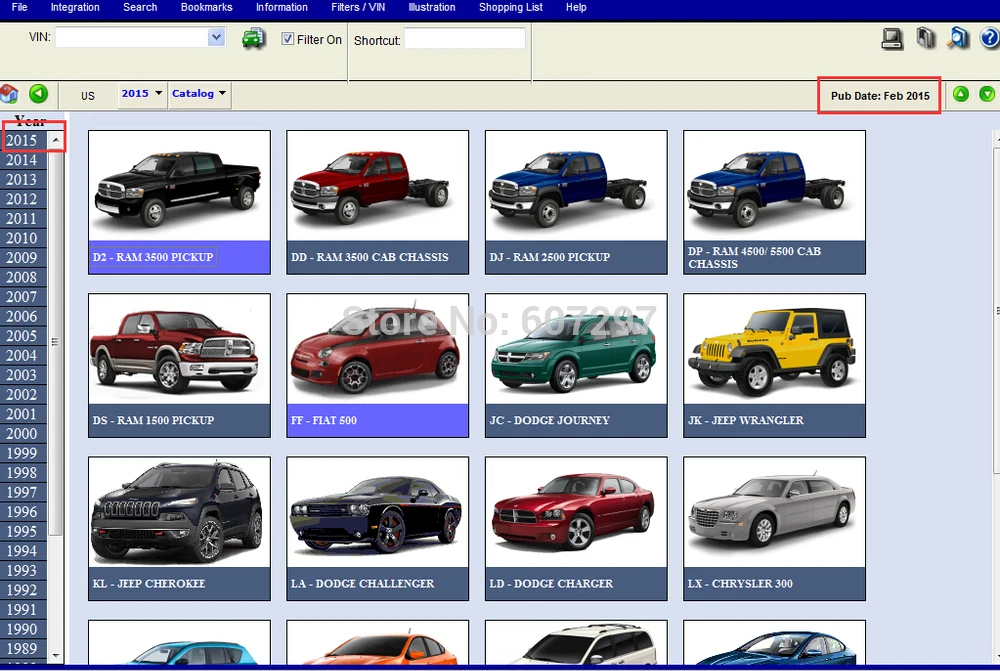
Task: Click the Year list scroll down arrow
Action: pos(56,655)
